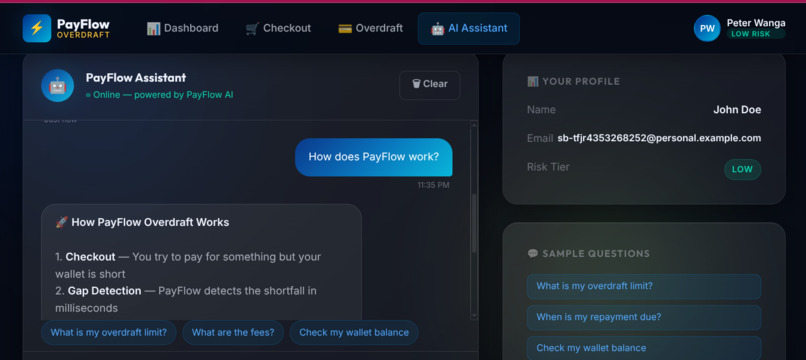Select sample question 'What is my overdraft limit?' in sidebar
The height and width of the screenshot is (360, 806).
(x=644, y=286)
